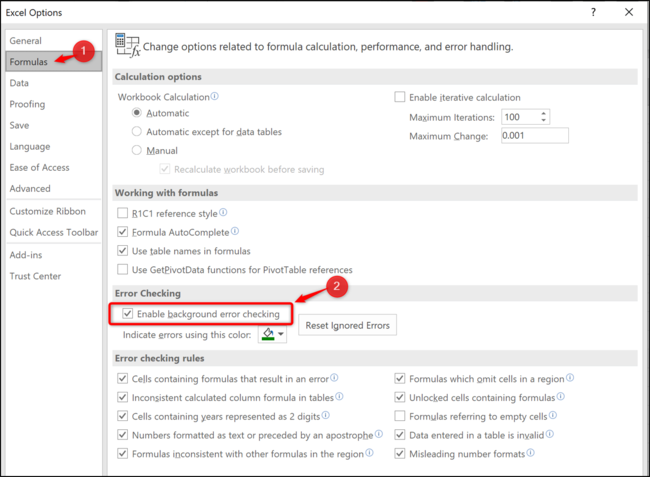Screen dimensions: 650x477
Task: Click the Reset Ignored Errors button
Action: pyautogui.click(x=347, y=325)
